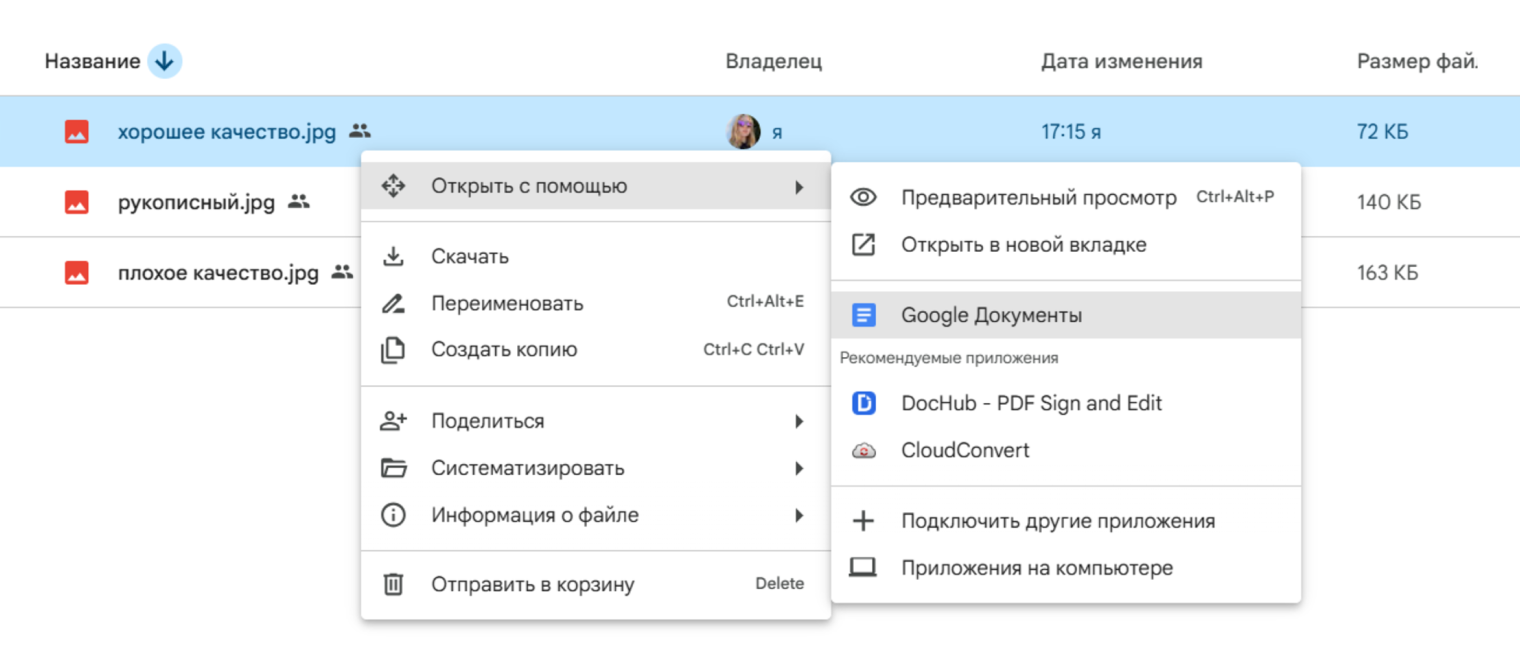Expand the Поделиться submenu arrow
Viewport: 1520px width, 662px height.
tap(799, 421)
